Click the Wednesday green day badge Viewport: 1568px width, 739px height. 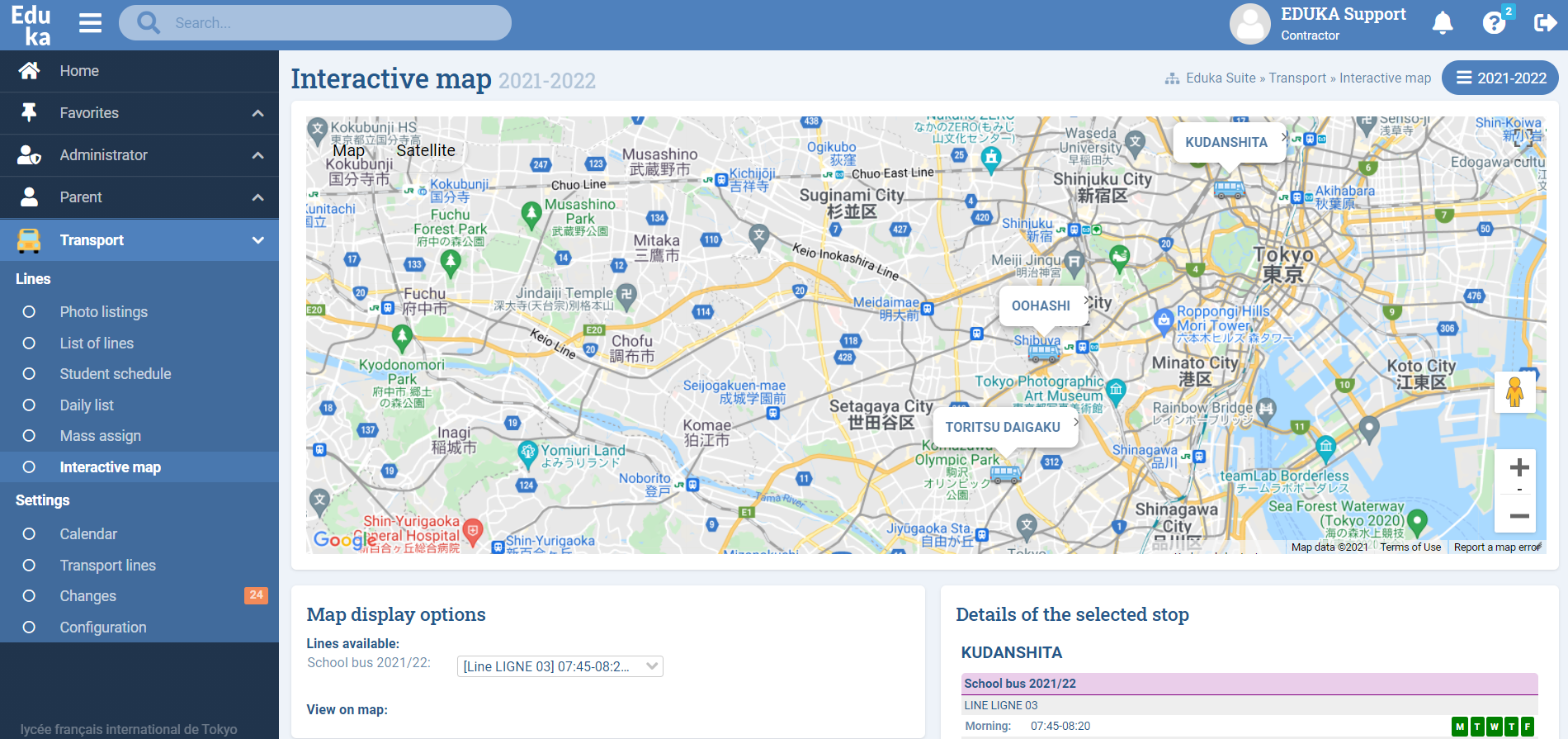click(1495, 727)
